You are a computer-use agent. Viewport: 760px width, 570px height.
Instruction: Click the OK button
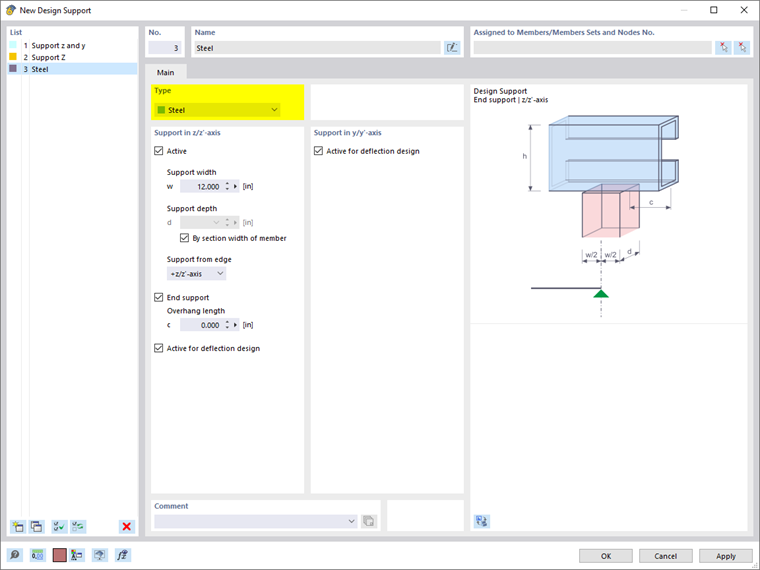[606, 556]
